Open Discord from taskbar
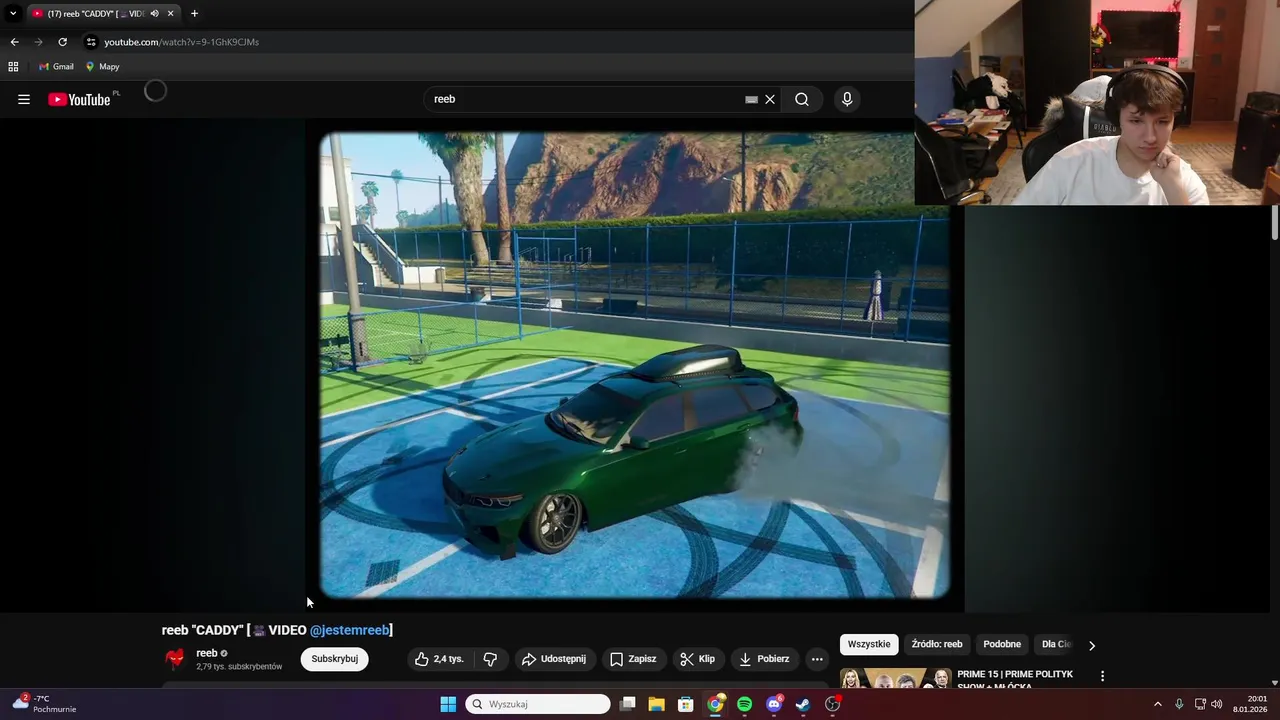This screenshot has width=1280, height=720. [774, 704]
